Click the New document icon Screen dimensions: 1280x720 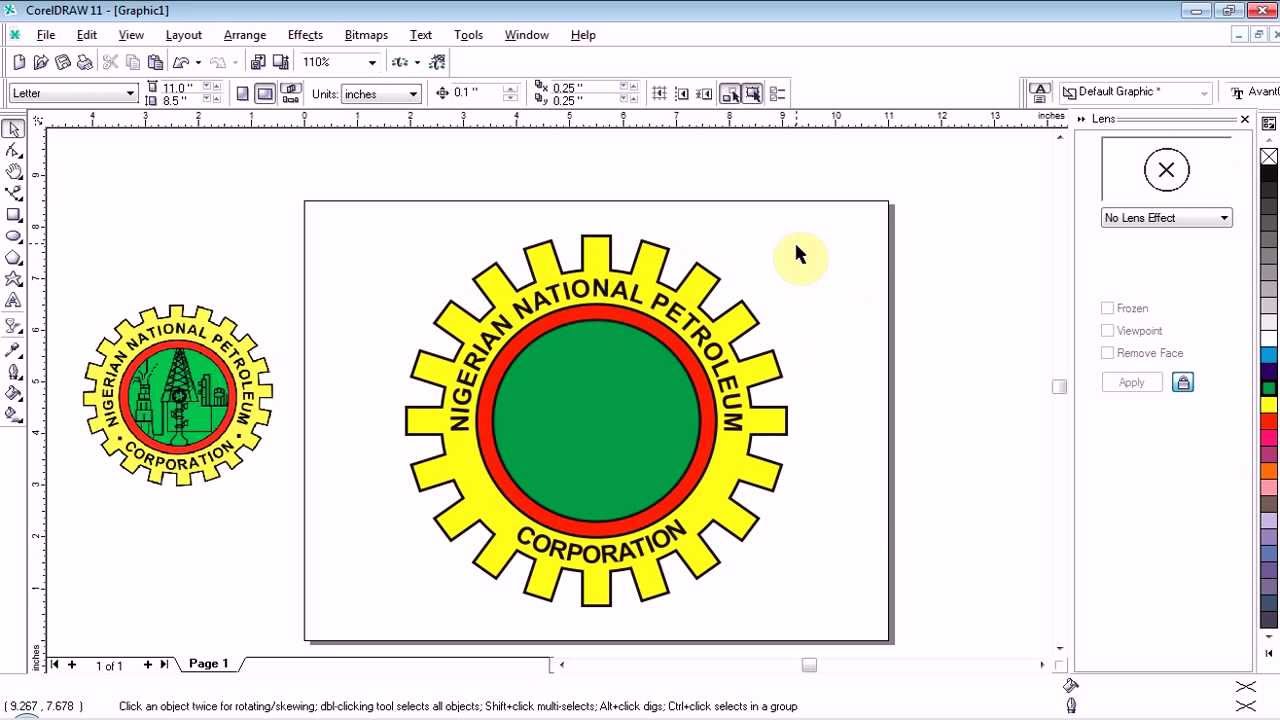(19, 62)
